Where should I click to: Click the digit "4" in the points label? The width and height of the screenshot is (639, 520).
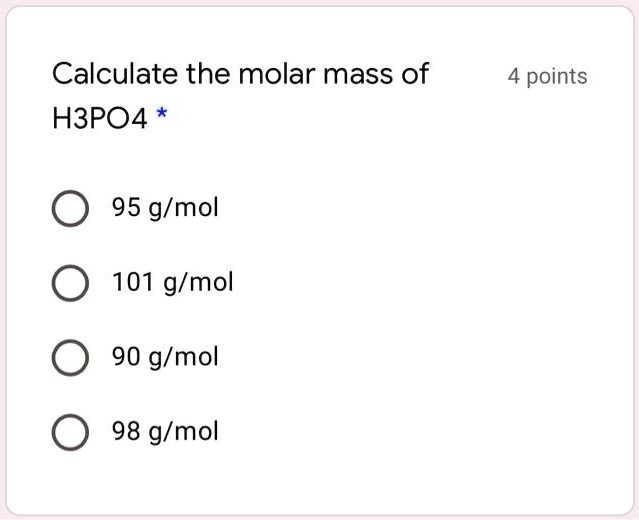[x=513, y=76]
